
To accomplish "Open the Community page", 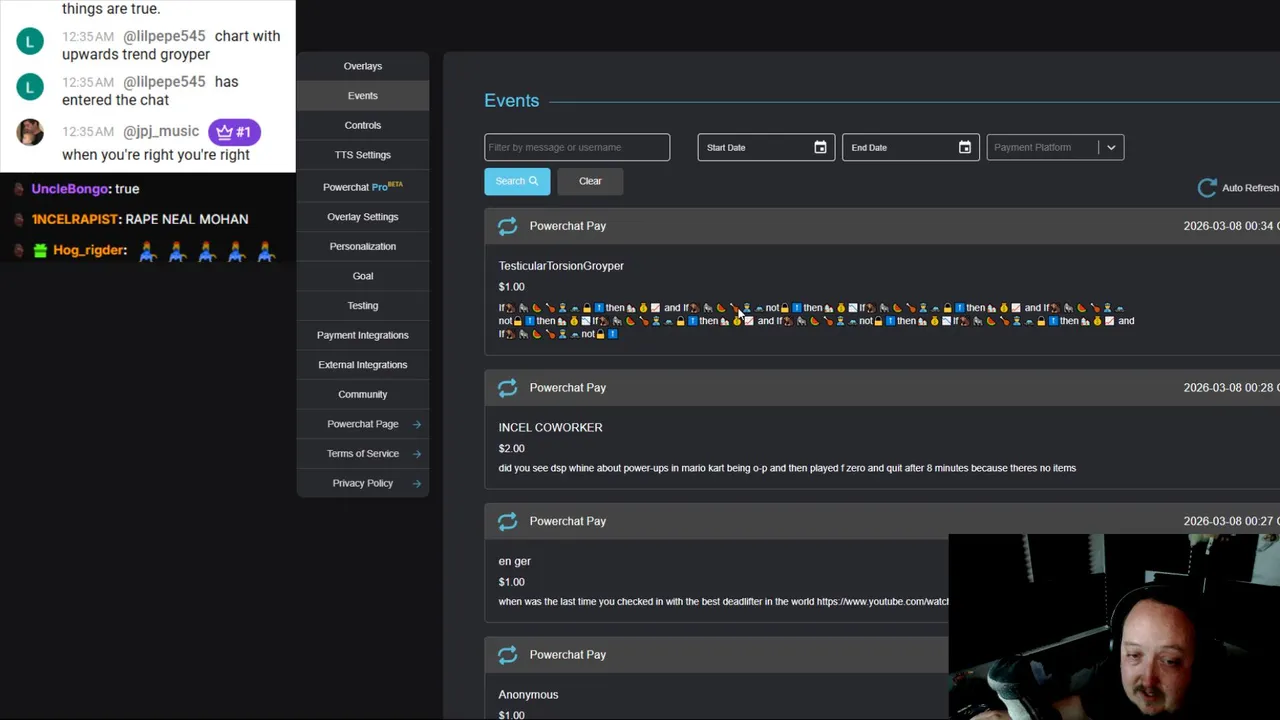I will pyautogui.click(x=363, y=394).
